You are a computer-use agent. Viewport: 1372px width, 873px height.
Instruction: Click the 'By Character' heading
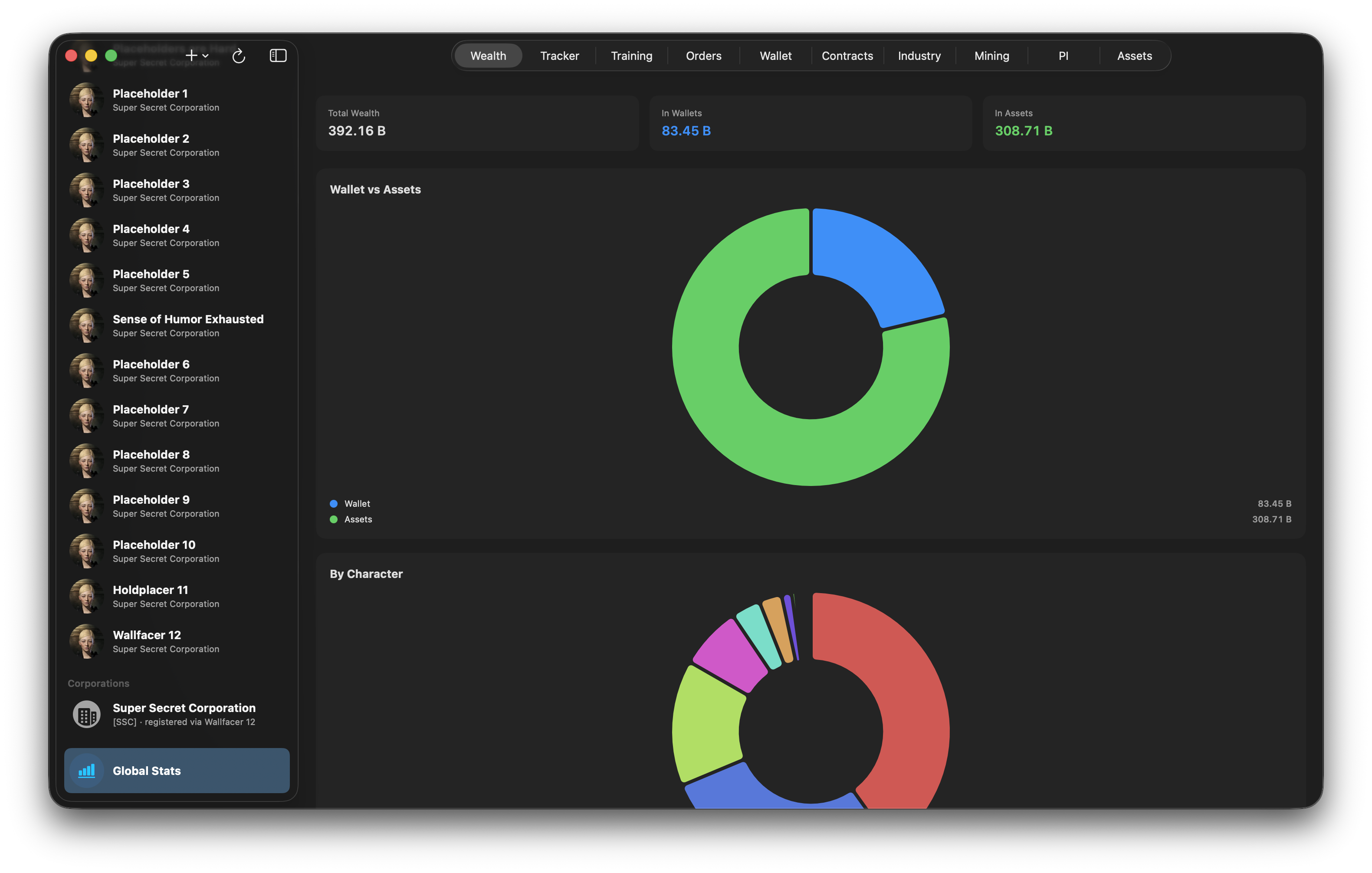click(x=366, y=574)
